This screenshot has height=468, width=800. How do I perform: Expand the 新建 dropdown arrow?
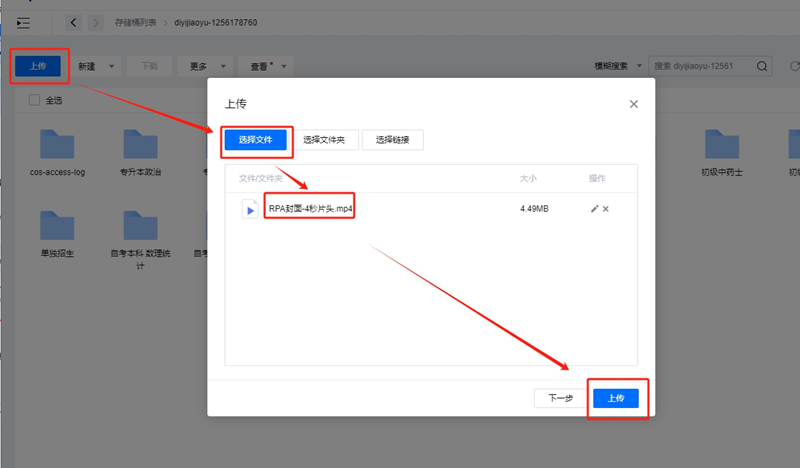point(111,66)
